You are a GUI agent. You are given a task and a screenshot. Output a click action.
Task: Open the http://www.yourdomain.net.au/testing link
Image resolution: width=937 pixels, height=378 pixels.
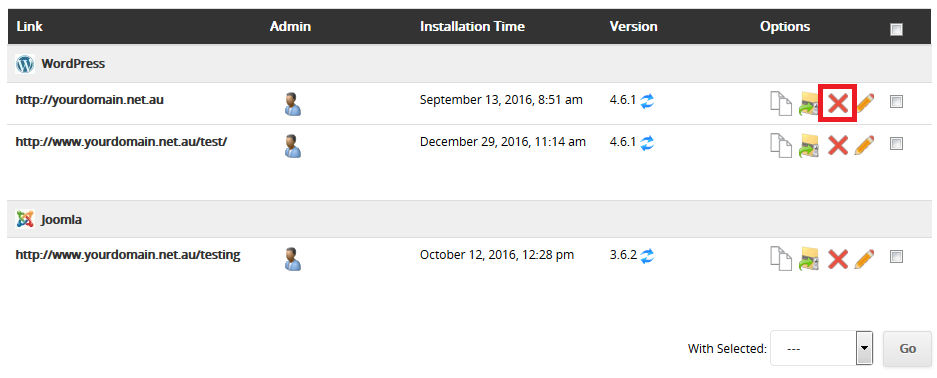[x=128, y=255]
